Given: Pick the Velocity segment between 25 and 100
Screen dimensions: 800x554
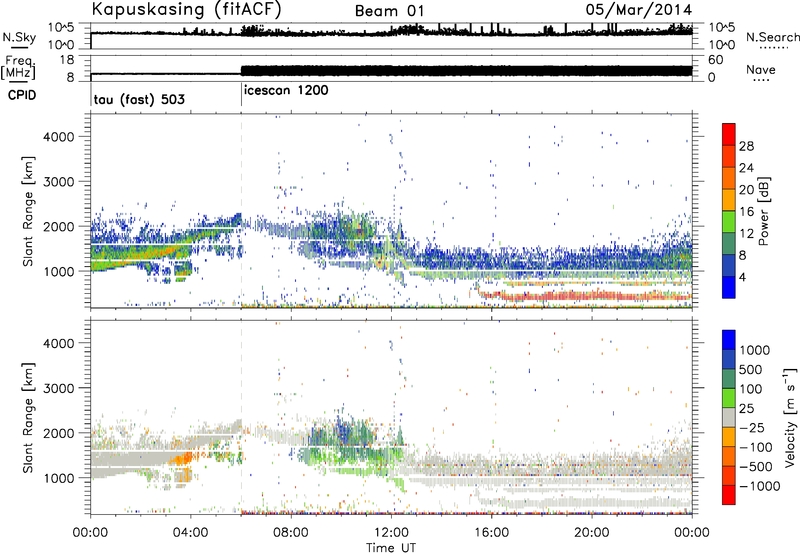Looking at the screenshot, I should [x=729, y=398].
